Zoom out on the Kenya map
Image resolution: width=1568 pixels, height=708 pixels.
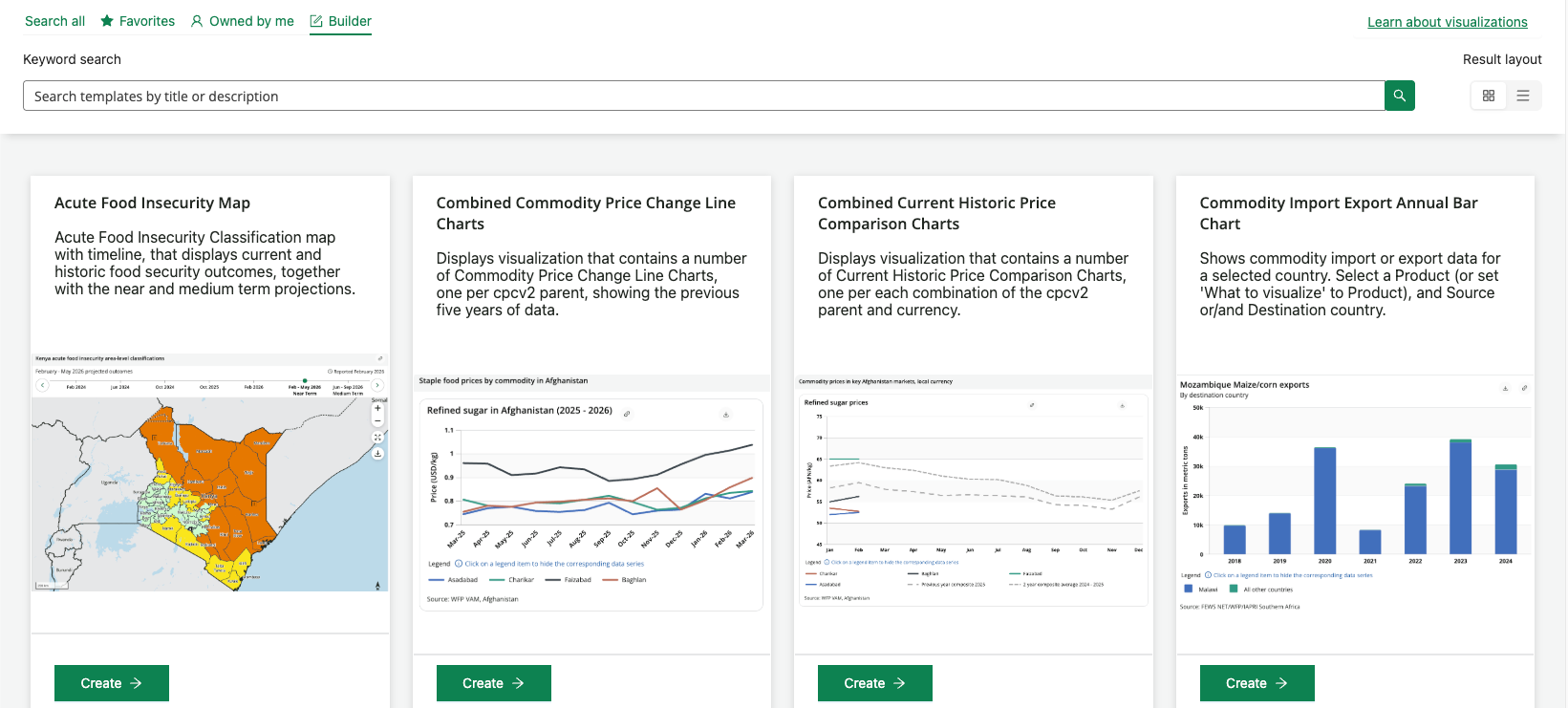[x=377, y=420]
